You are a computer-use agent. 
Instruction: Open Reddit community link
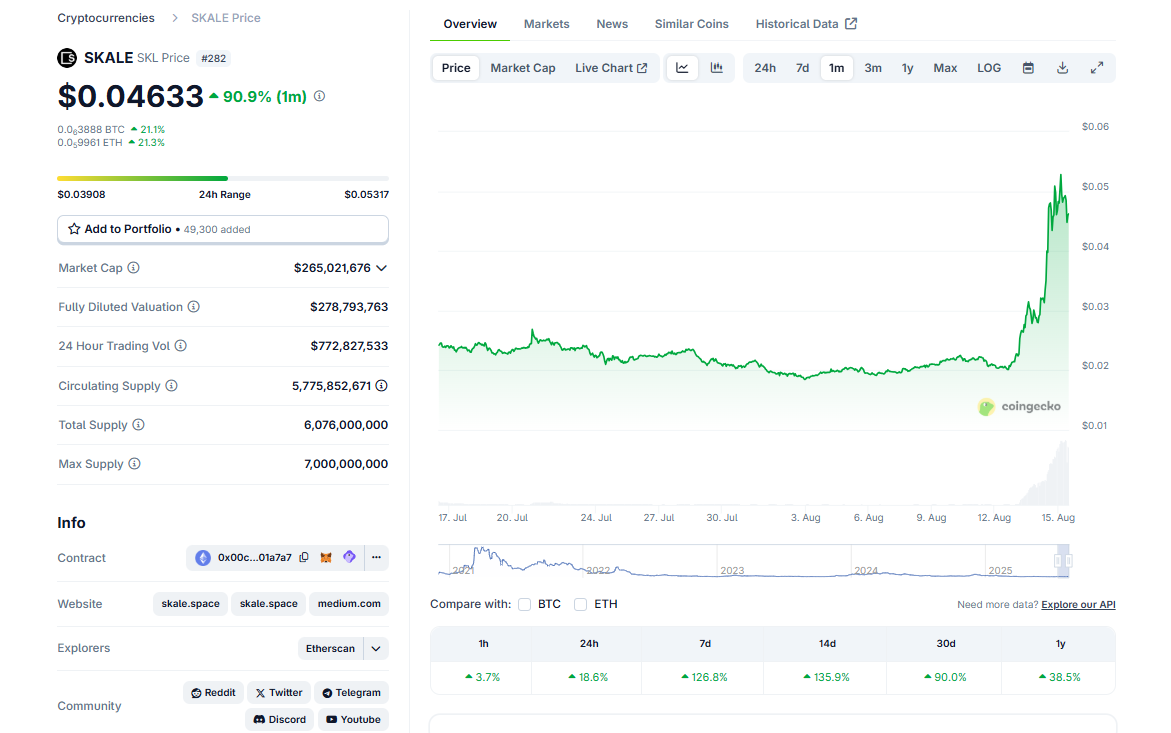[214, 693]
